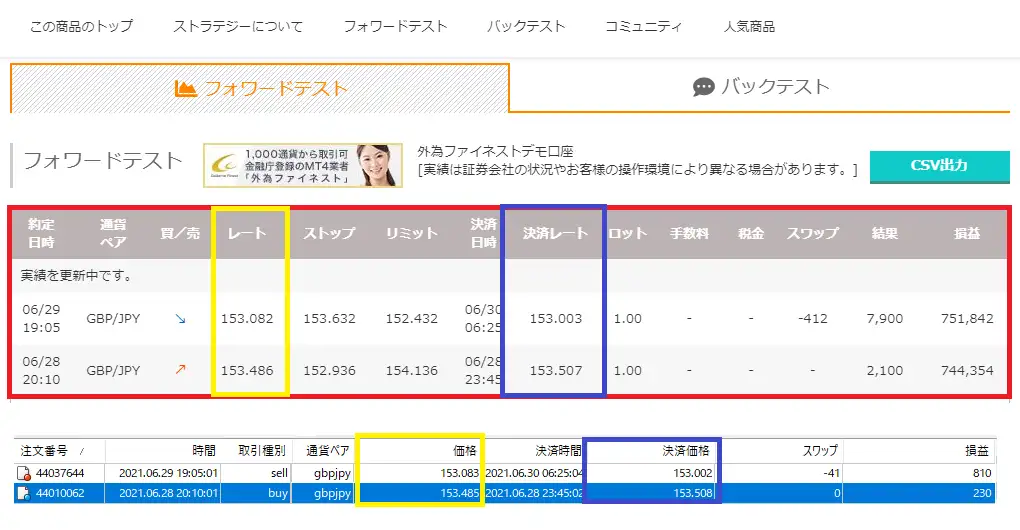Open the この商品のトップ menu item
Image resolution: width=1020 pixels, height=530 pixels.
pyautogui.click(x=81, y=26)
